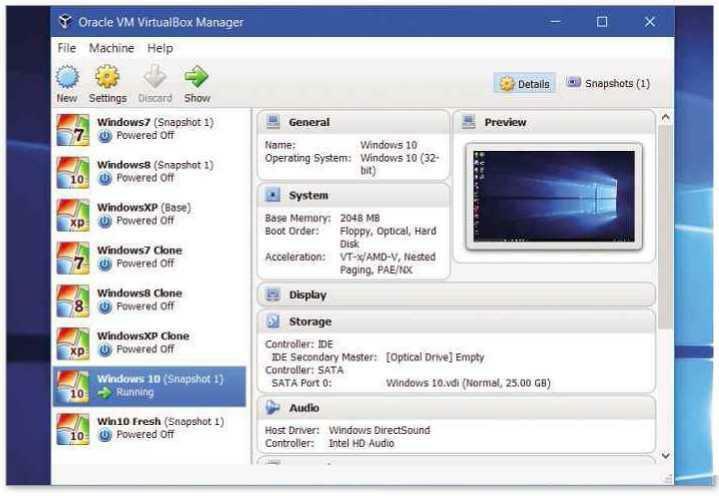Click the Windows 10 preview thumbnail

[x=554, y=196]
